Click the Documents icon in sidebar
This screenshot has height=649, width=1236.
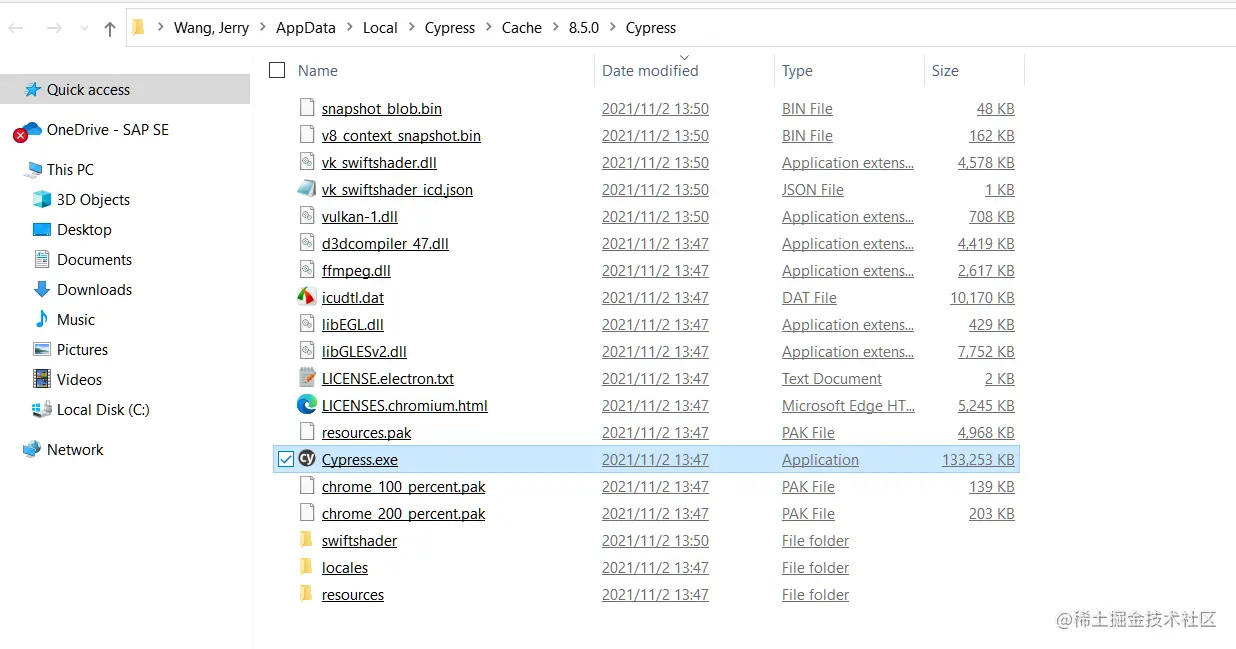click(x=42, y=259)
